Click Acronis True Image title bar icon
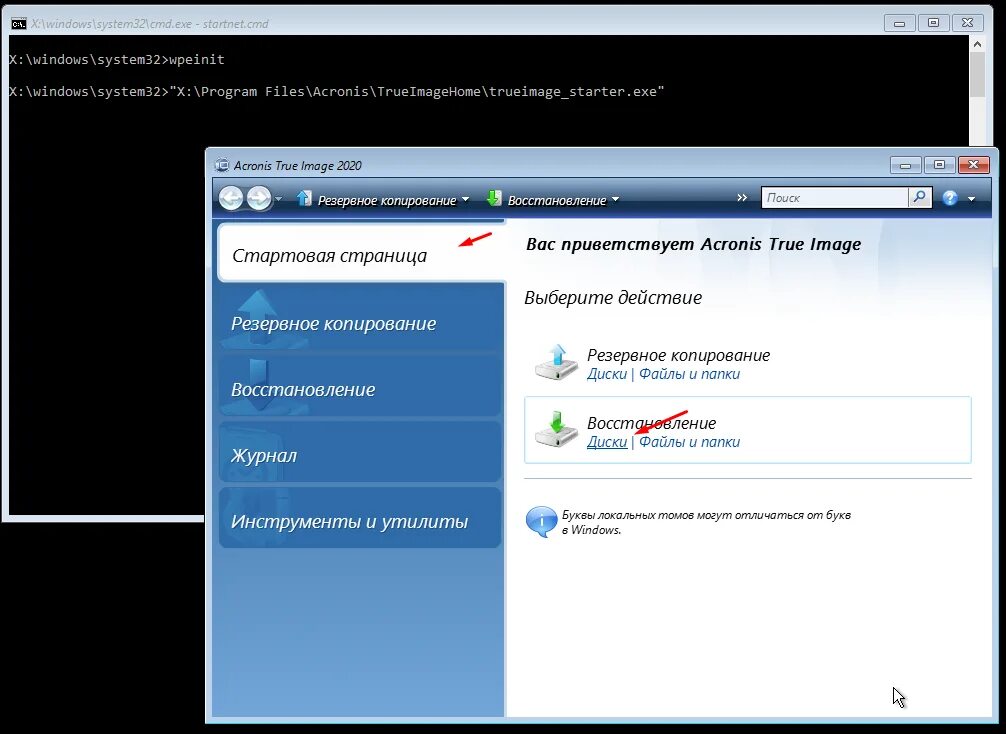This screenshot has height=734, width=1006. coord(221,166)
